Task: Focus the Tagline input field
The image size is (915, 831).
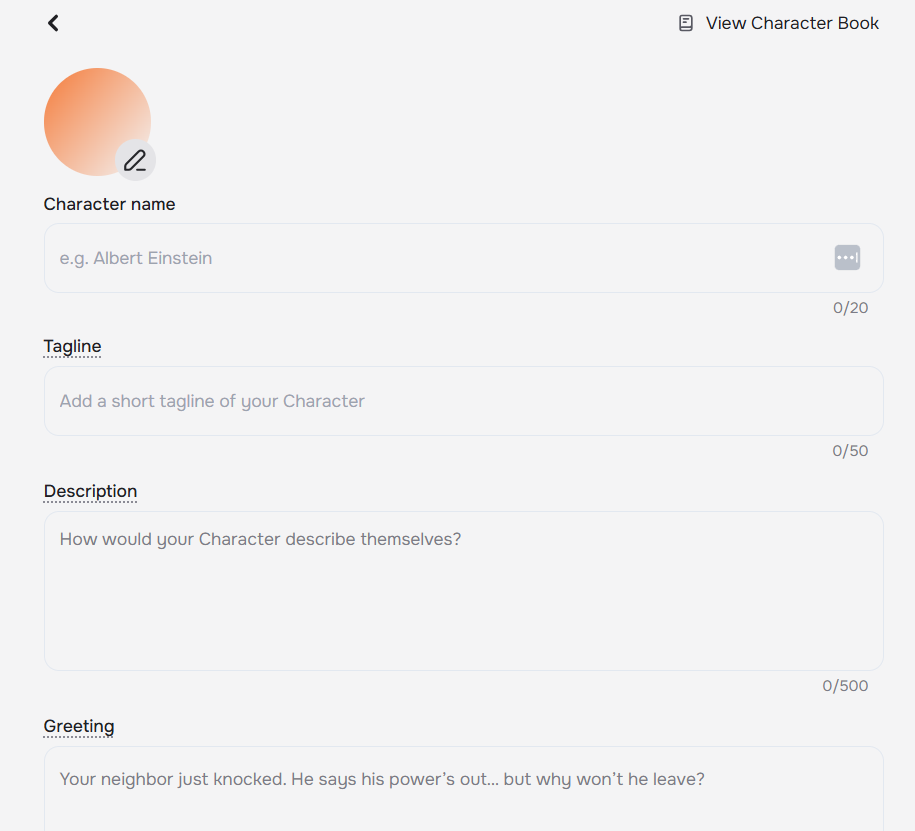Action: point(464,401)
